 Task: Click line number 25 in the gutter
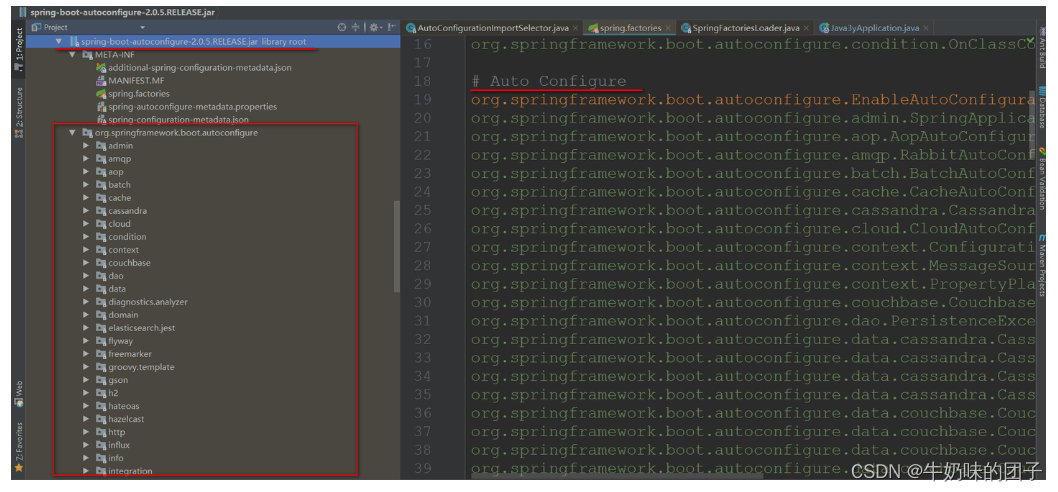click(422, 210)
